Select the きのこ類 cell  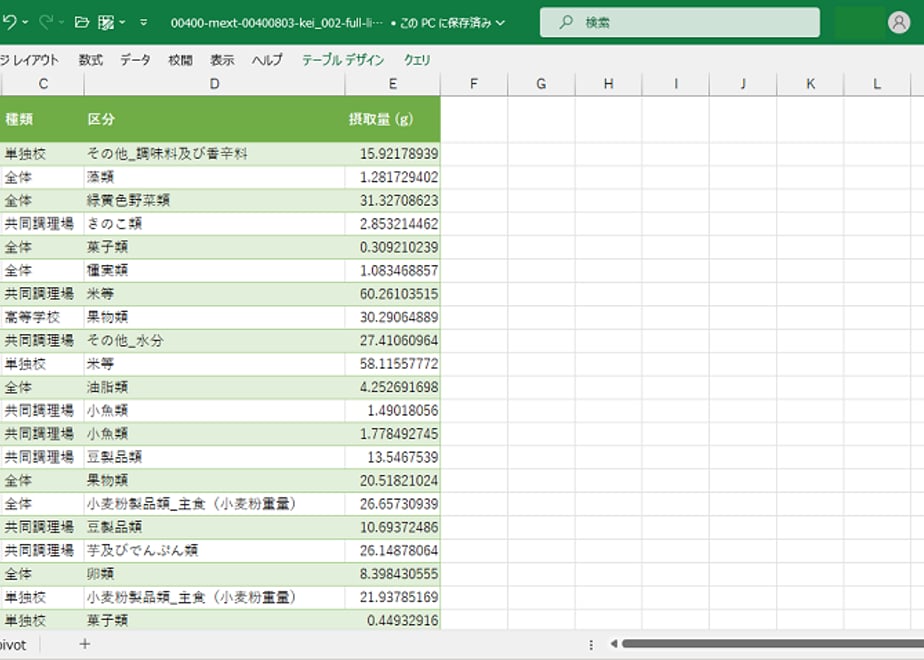[214, 224]
